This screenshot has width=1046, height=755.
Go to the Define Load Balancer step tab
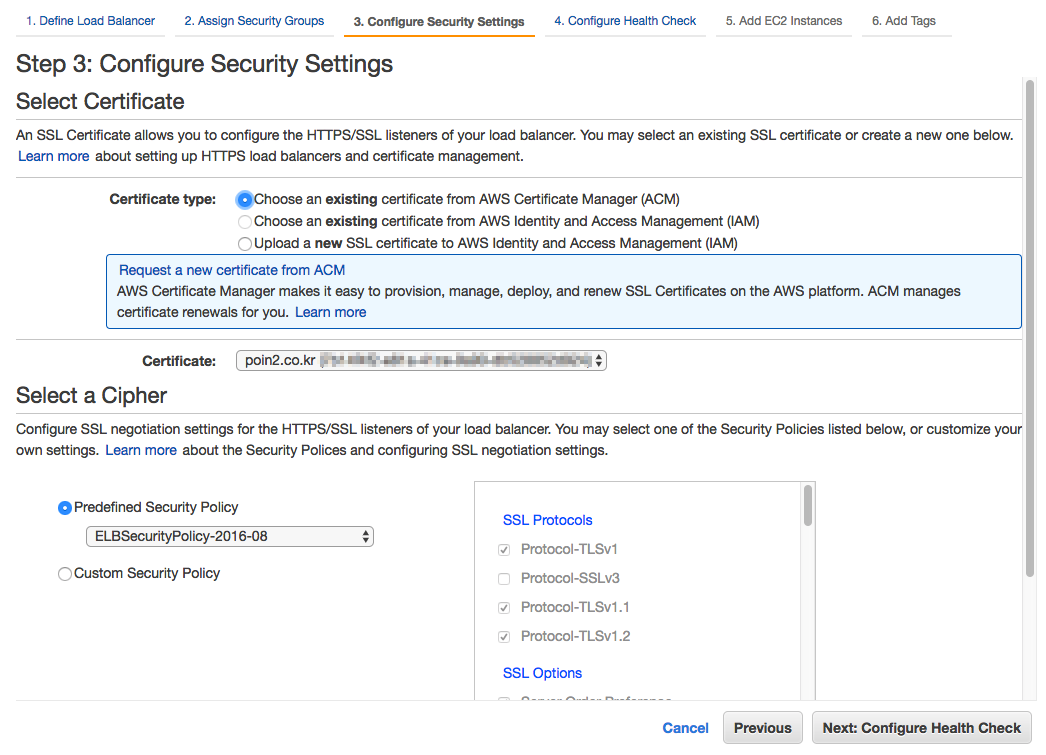[x=90, y=21]
